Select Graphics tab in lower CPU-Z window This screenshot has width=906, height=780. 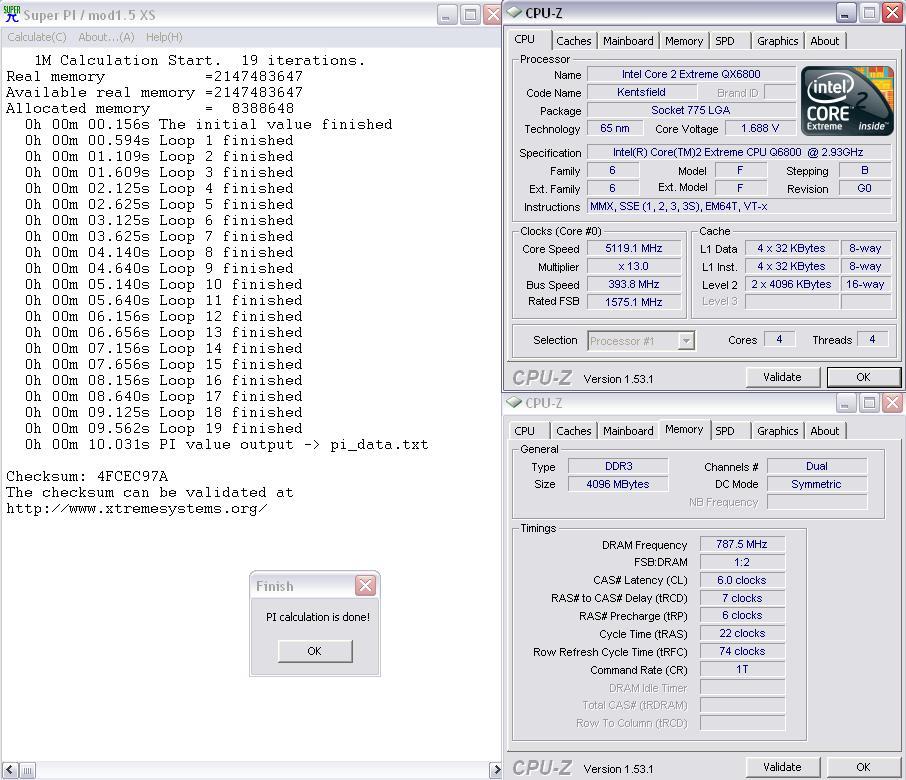(x=777, y=431)
